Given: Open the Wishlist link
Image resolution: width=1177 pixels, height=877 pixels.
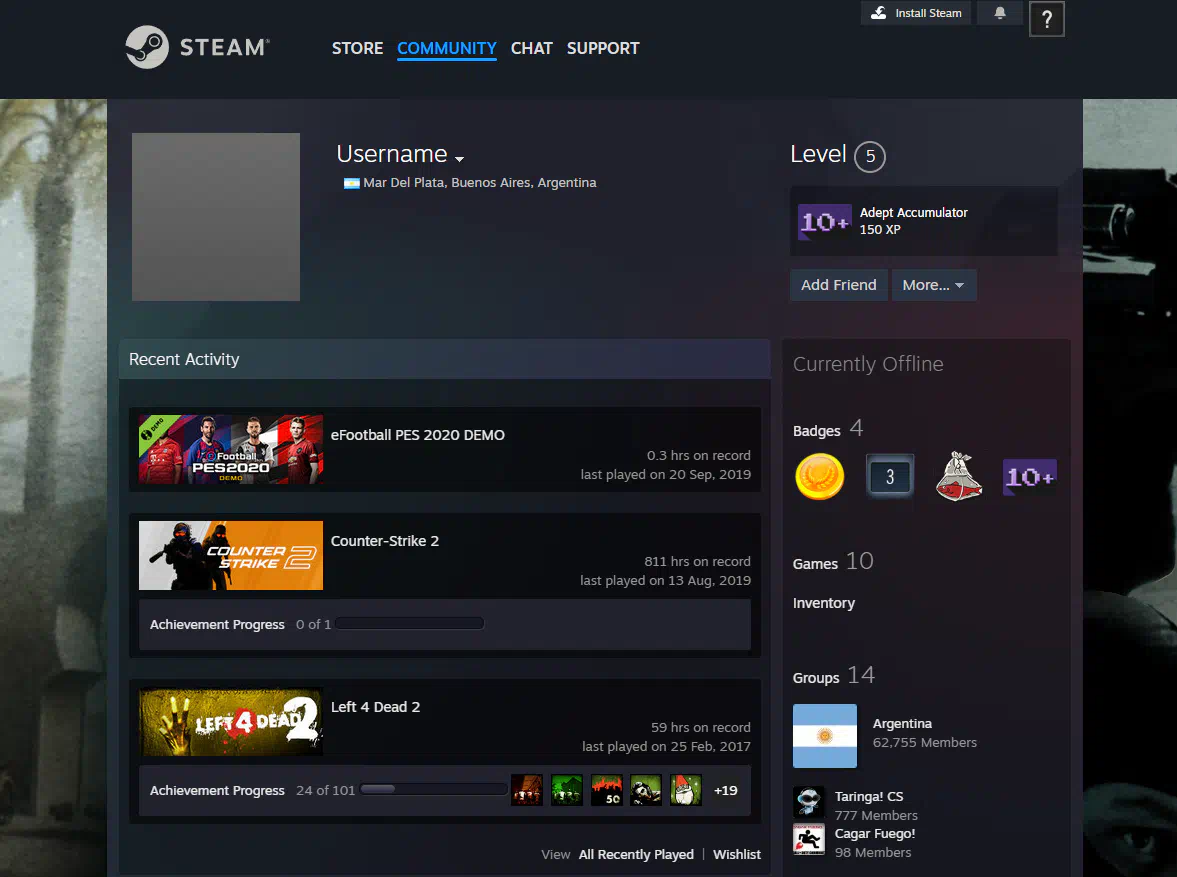Looking at the screenshot, I should 736,854.
